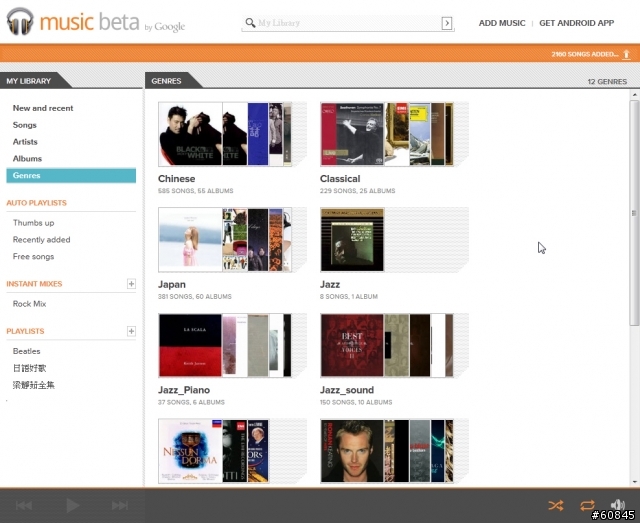Click the 12 GENRES count label

(607, 82)
